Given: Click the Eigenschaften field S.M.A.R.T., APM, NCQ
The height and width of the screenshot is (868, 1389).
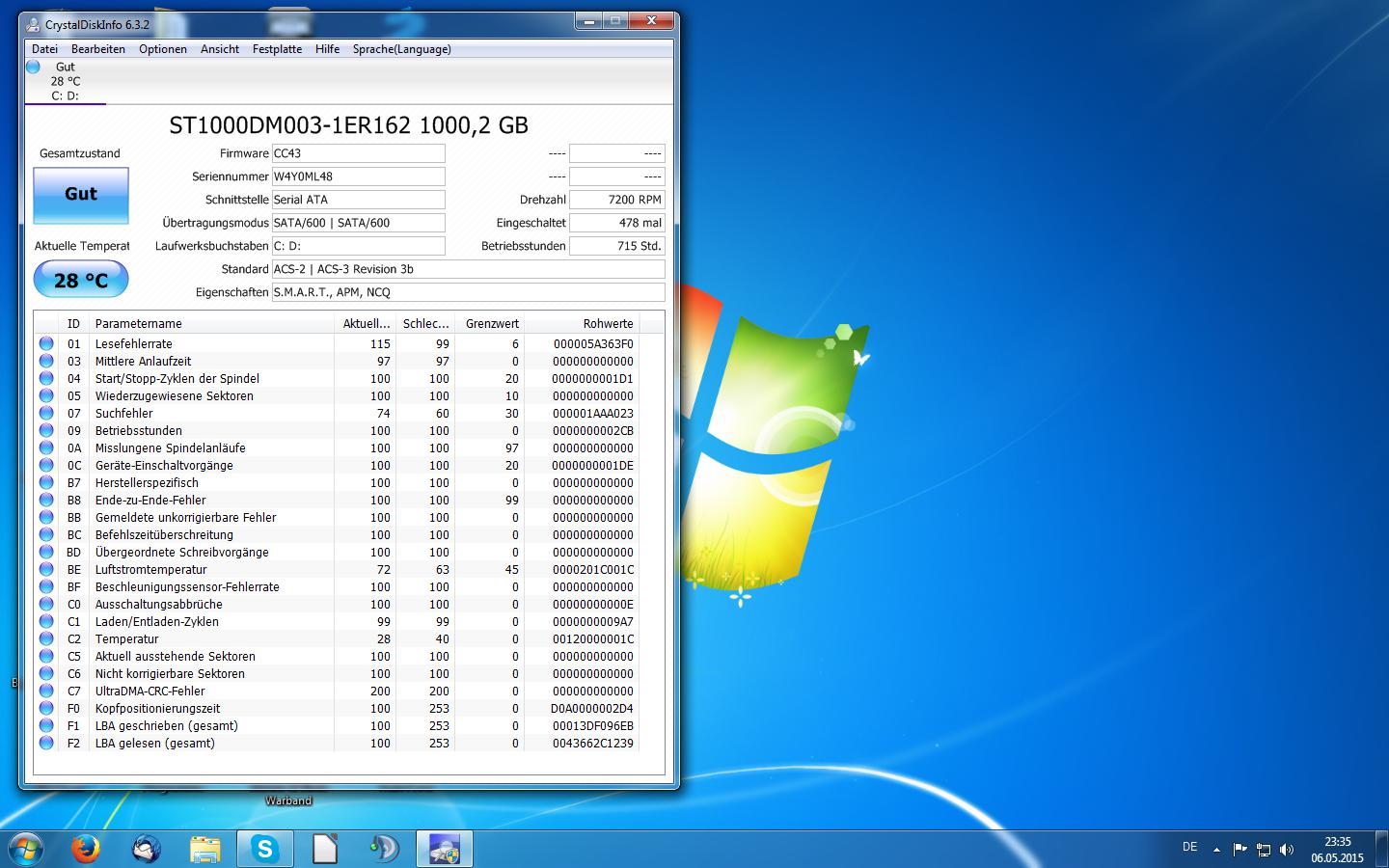Looking at the screenshot, I should (468, 292).
